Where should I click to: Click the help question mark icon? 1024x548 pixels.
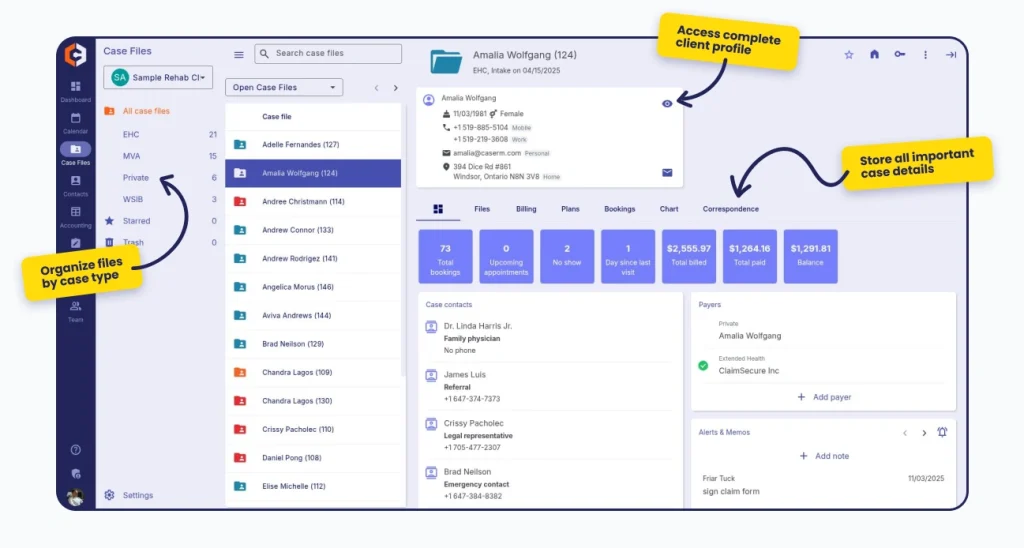76,450
